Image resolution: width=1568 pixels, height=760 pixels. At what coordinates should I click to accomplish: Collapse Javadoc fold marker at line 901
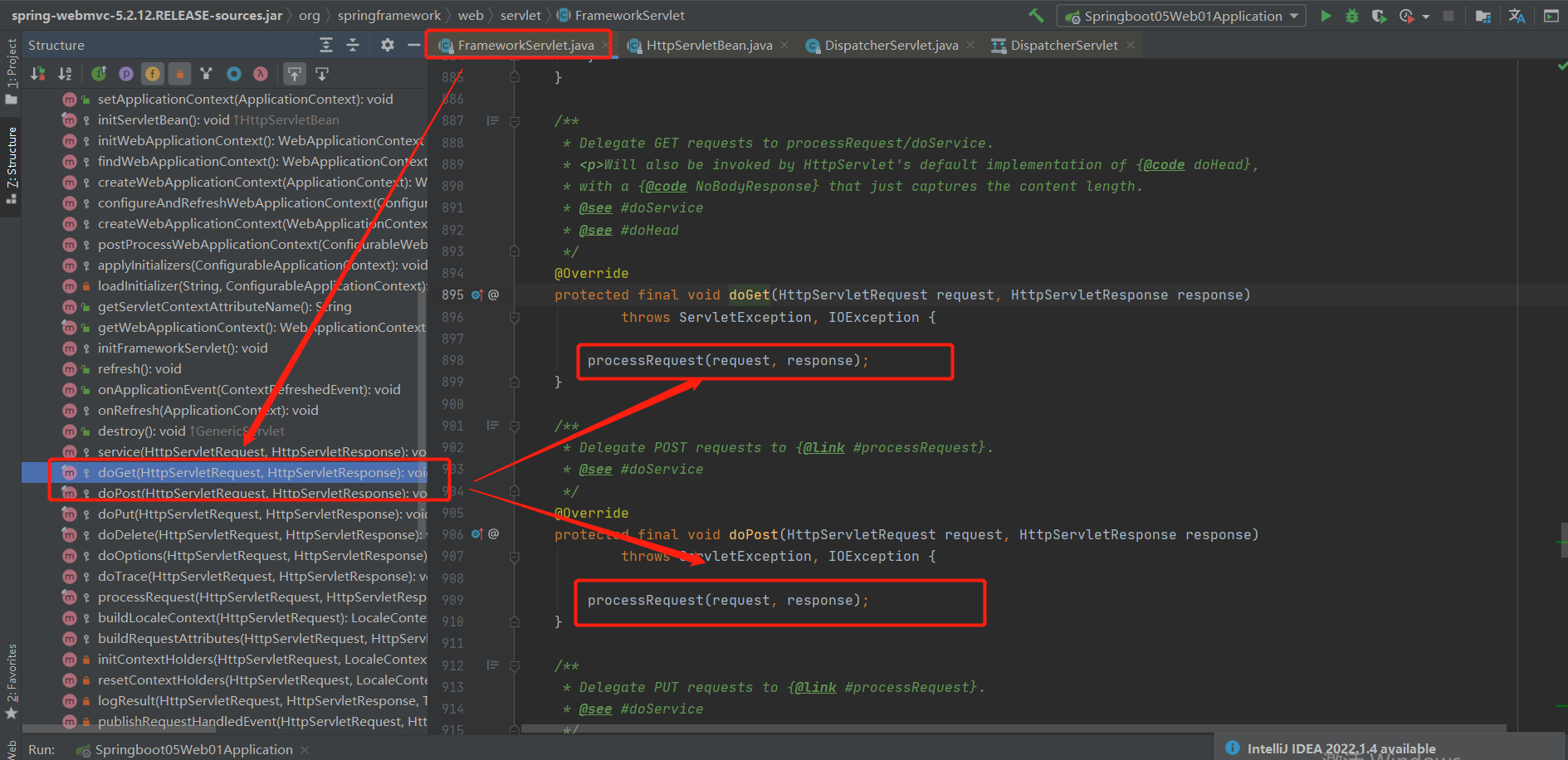coord(515,426)
